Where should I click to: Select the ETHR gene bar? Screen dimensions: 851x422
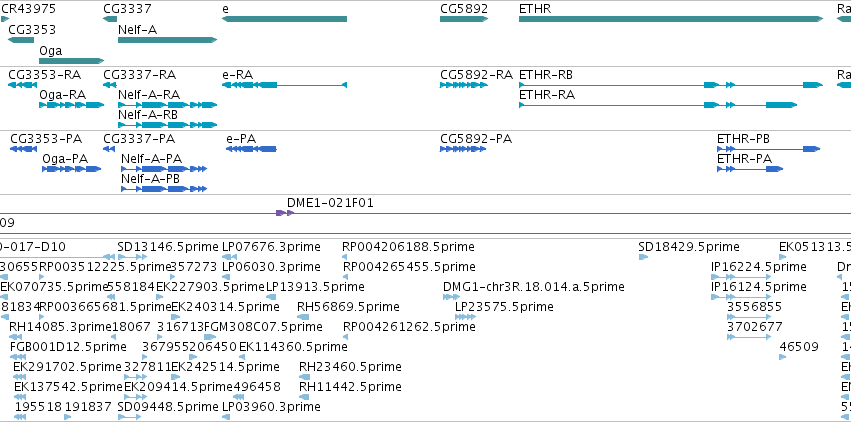tap(671, 19)
